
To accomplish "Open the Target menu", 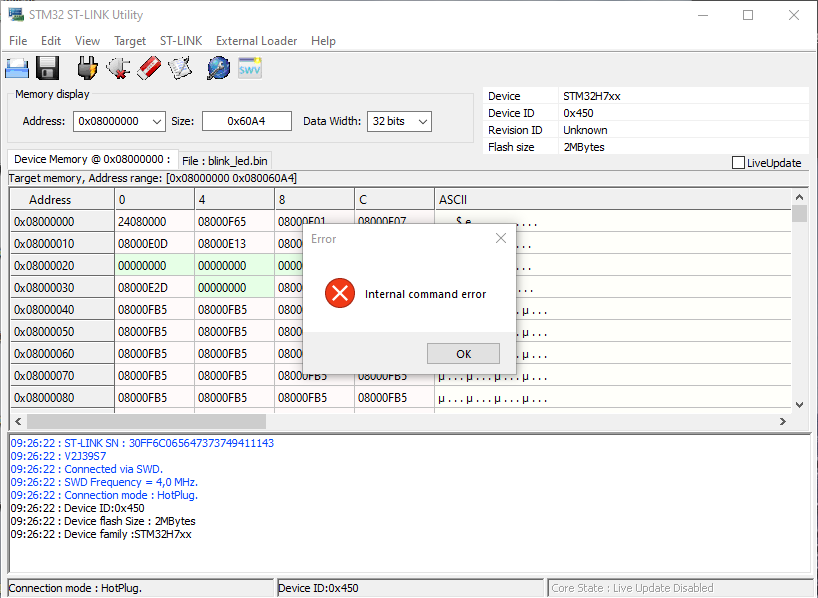I will 130,41.
